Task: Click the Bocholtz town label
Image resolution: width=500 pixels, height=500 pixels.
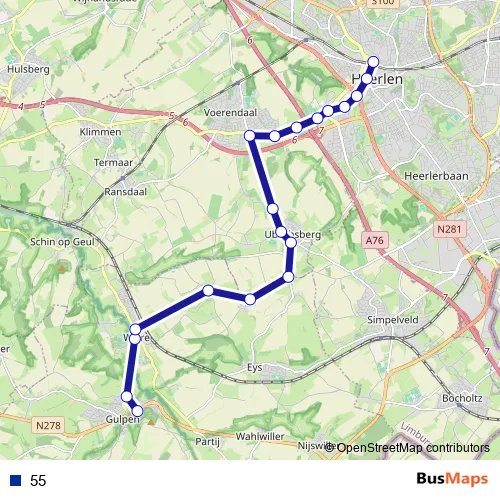Action: [x=462, y=398]
